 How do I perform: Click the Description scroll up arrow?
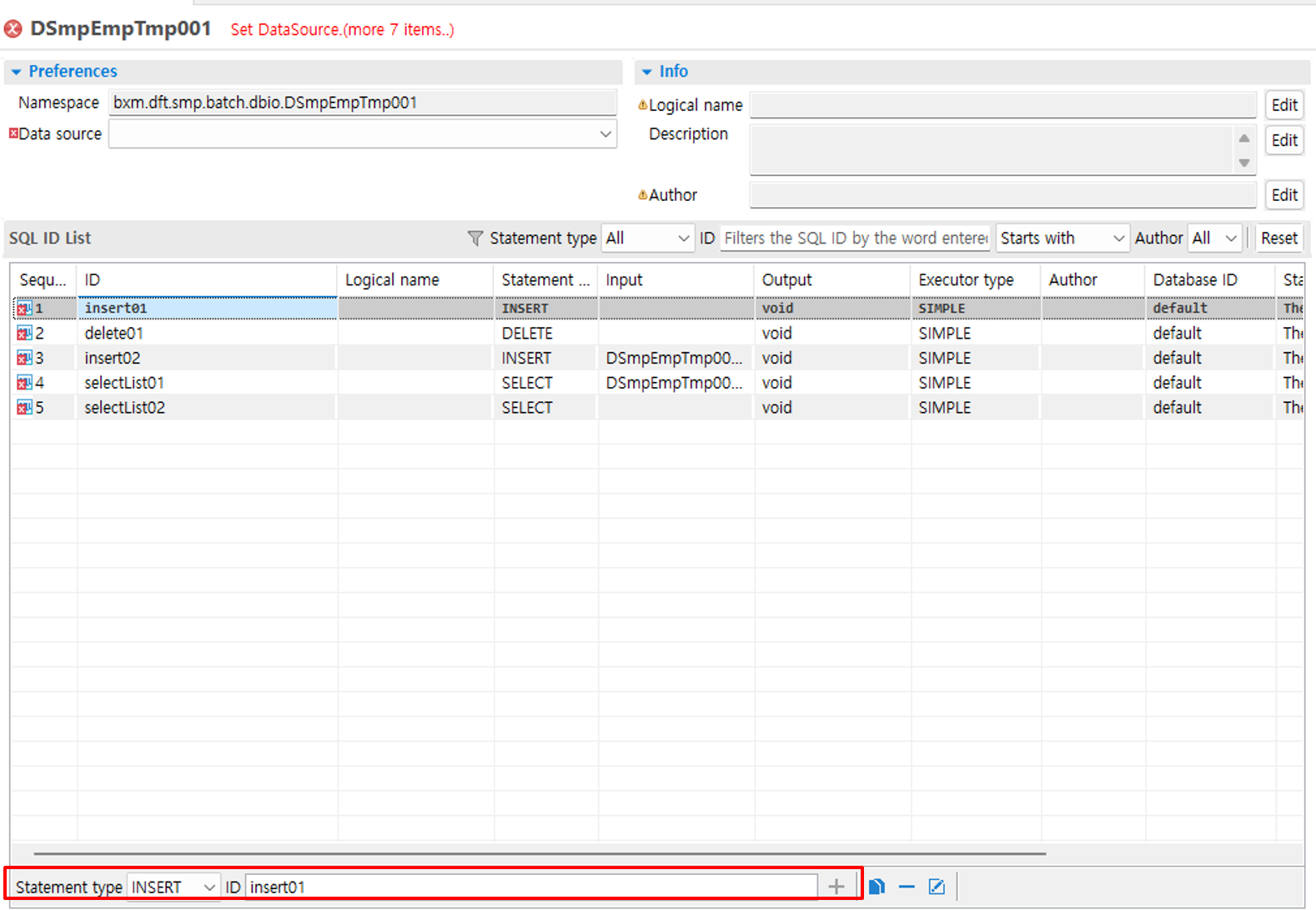click(1244, 138)
